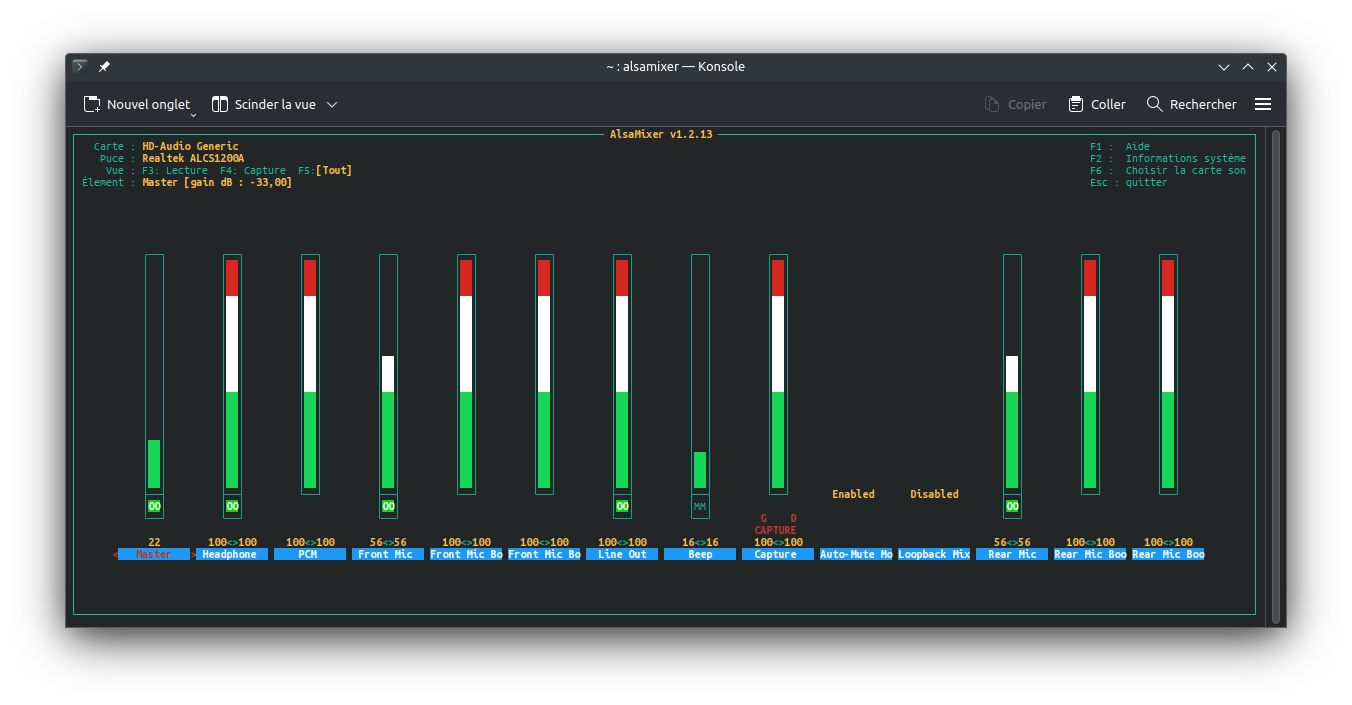Expand the Scinder la vue dropdown arrow
Screen dimensions: 1352x705
[x=333, y=104]
